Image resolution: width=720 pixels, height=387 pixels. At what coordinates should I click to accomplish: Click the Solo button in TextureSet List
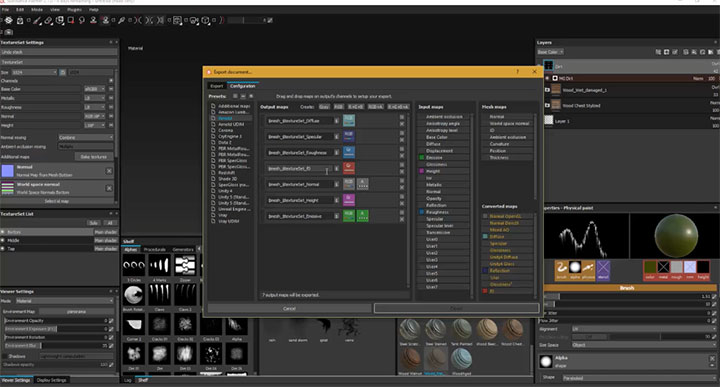point(94,223)
